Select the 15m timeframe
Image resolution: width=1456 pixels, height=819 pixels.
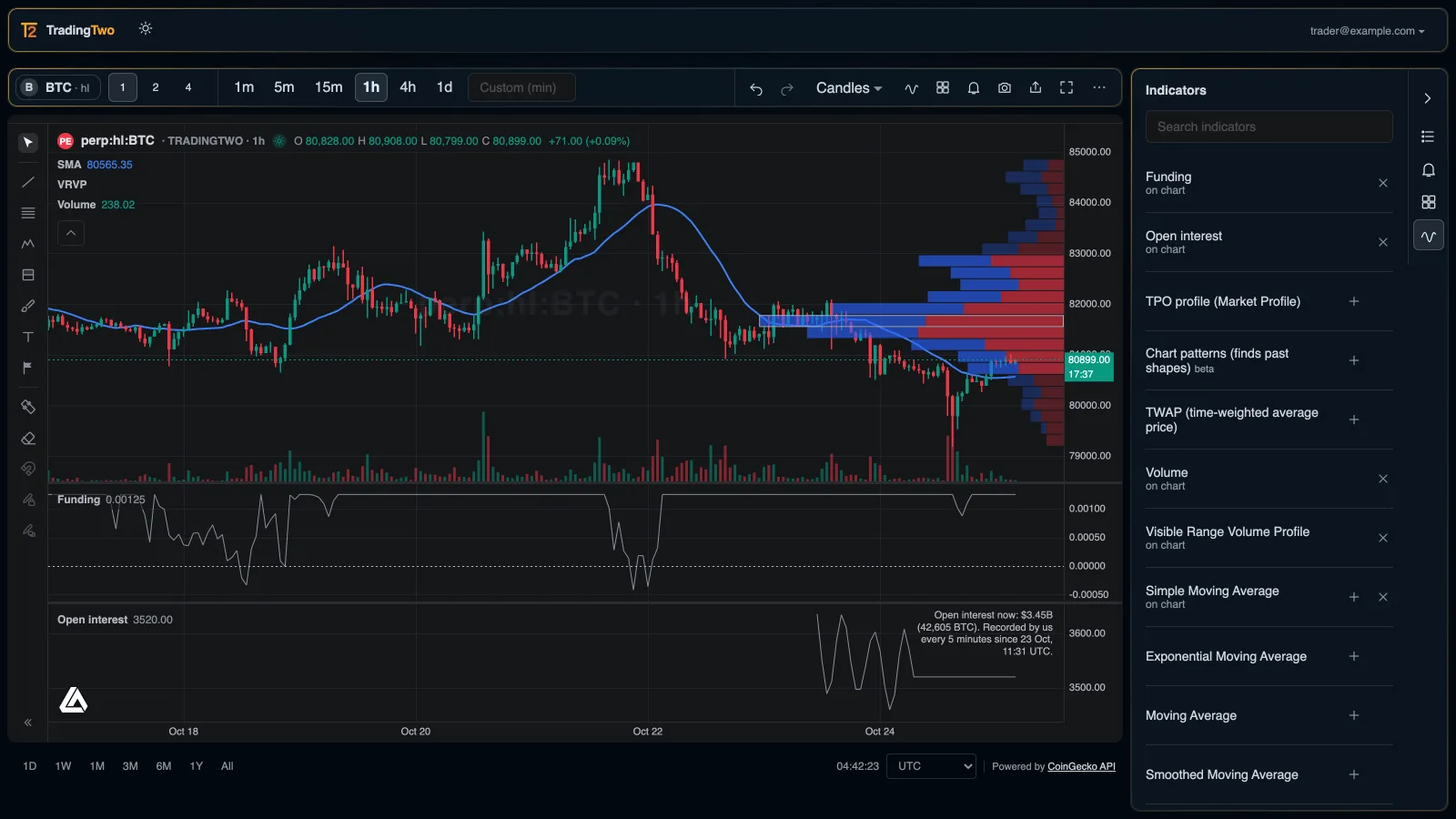[329, 87]
